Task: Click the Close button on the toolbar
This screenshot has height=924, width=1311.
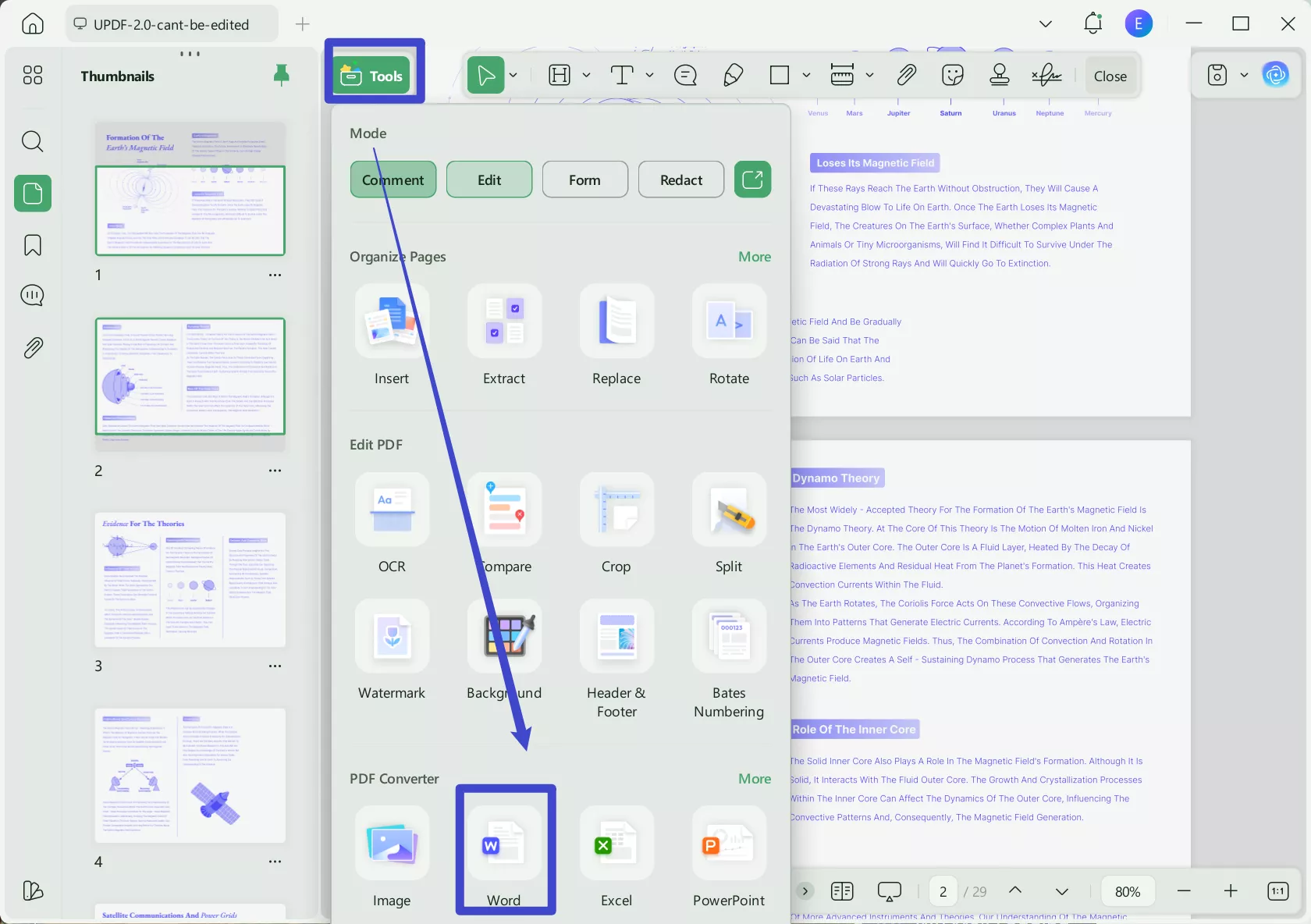Action: [x=1110, y=75]
